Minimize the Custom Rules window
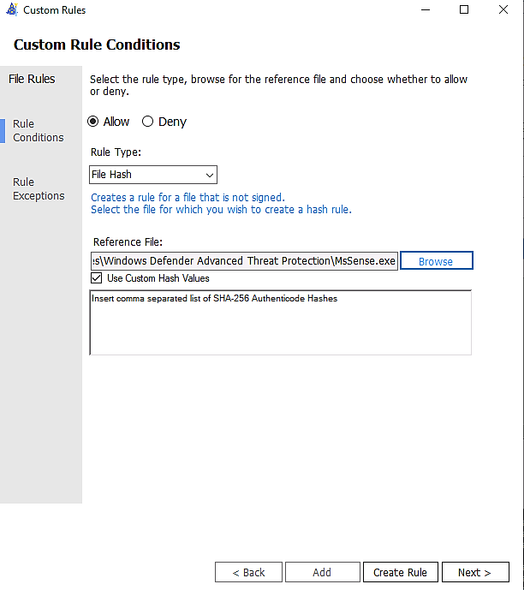 coord(425,10)
